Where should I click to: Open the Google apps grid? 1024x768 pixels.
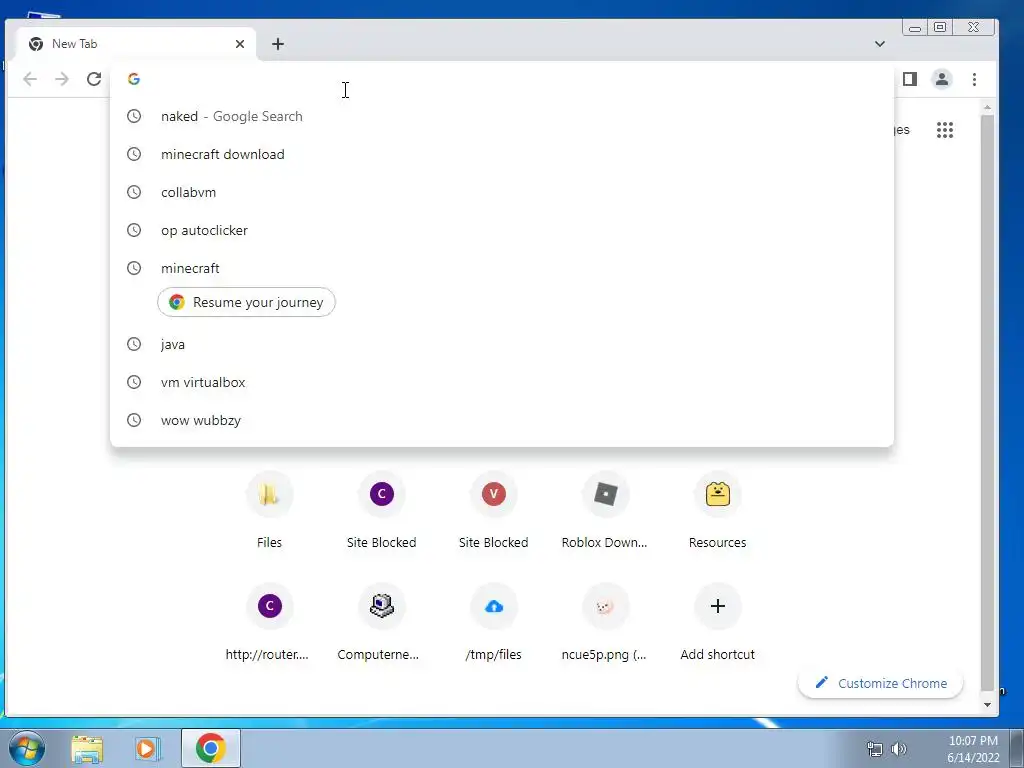point(944,130)
